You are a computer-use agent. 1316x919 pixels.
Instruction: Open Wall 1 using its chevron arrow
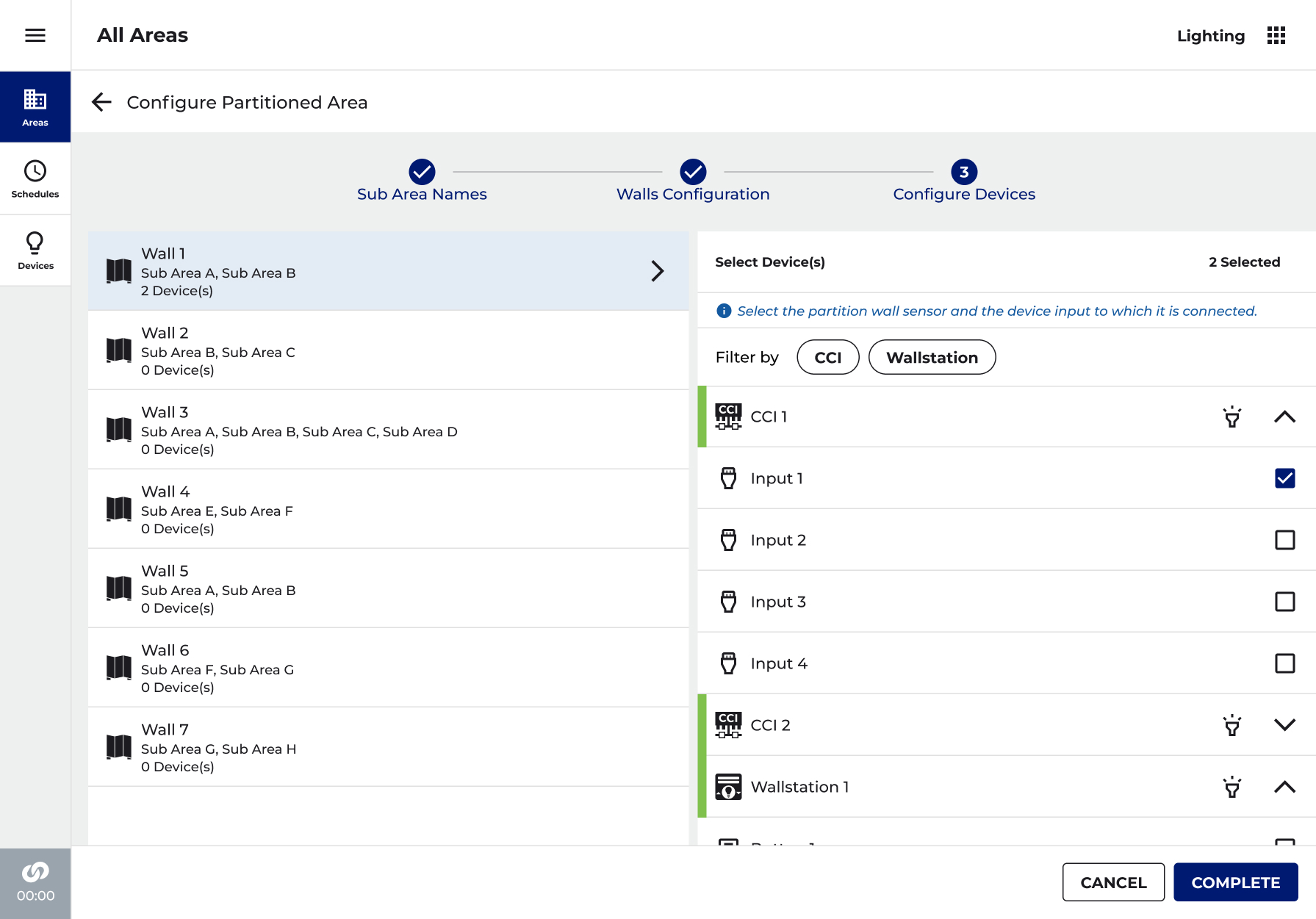pyautogui.click(x=658, y=271)
